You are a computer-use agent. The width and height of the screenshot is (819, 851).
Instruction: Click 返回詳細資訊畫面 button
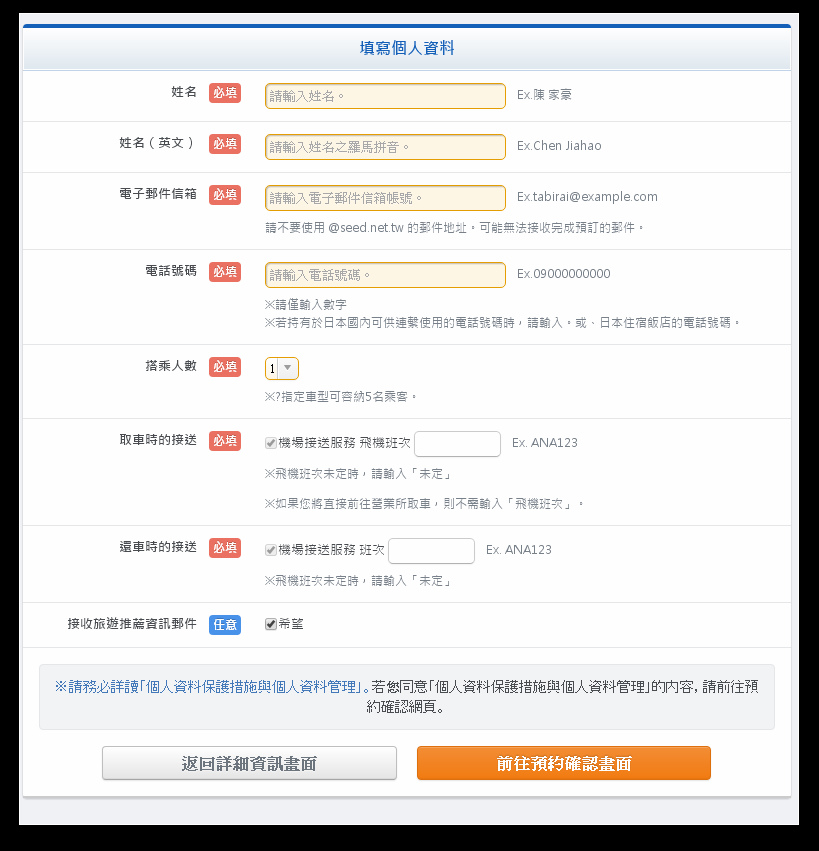click(249, 763)
